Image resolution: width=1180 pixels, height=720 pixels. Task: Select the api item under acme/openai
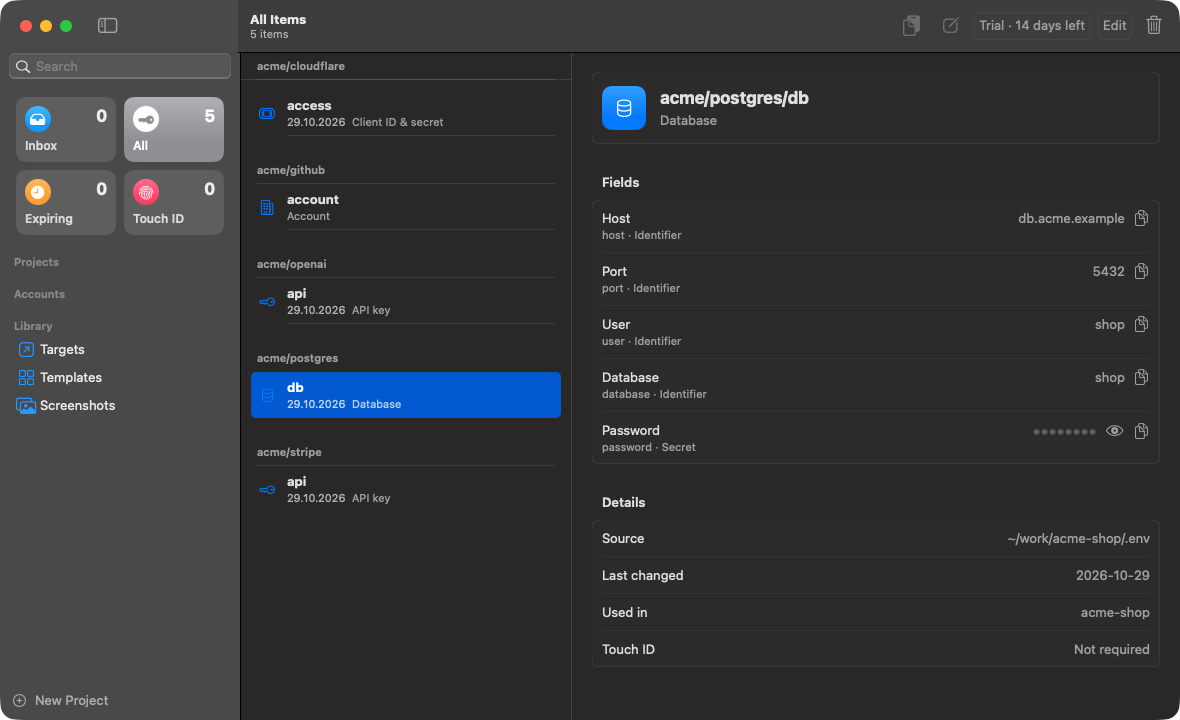(x=406, y=301)
